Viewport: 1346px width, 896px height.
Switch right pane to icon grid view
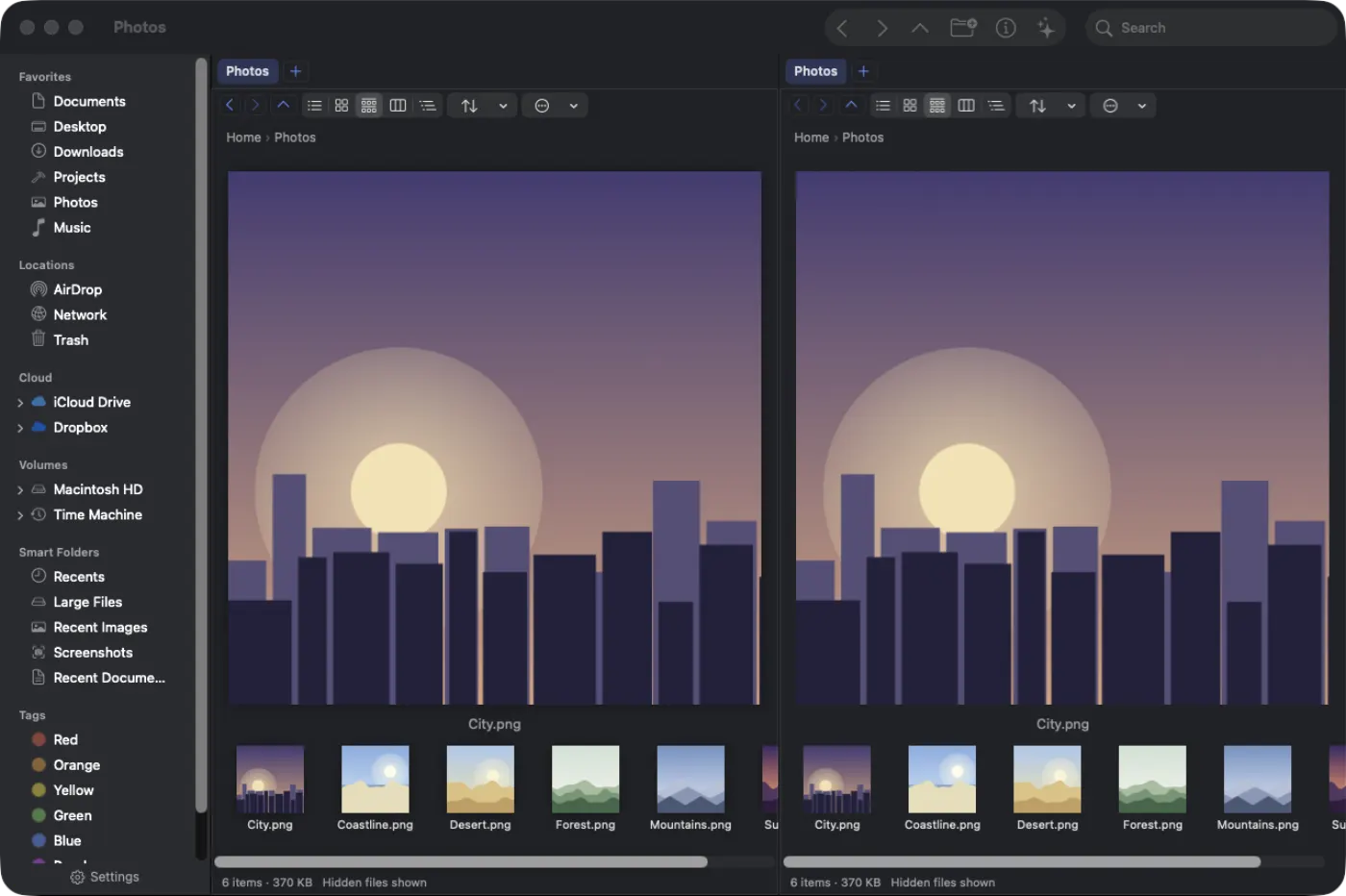(910, 106)
